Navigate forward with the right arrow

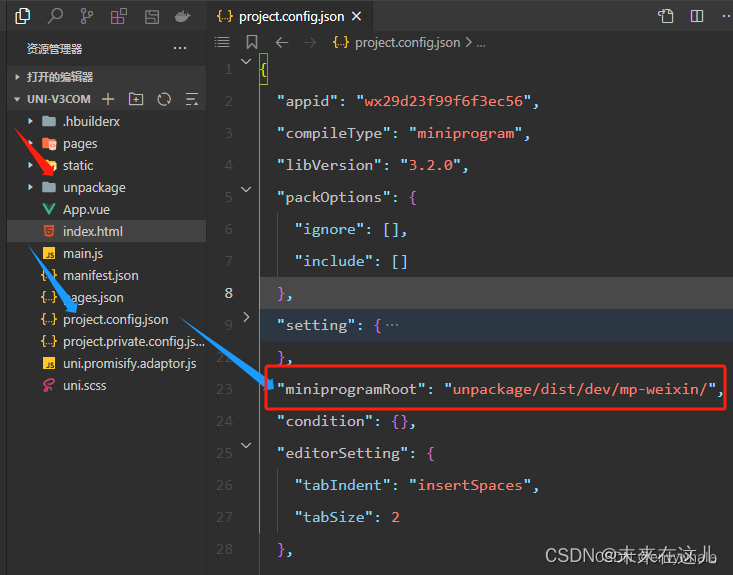(x=310, y=43)
